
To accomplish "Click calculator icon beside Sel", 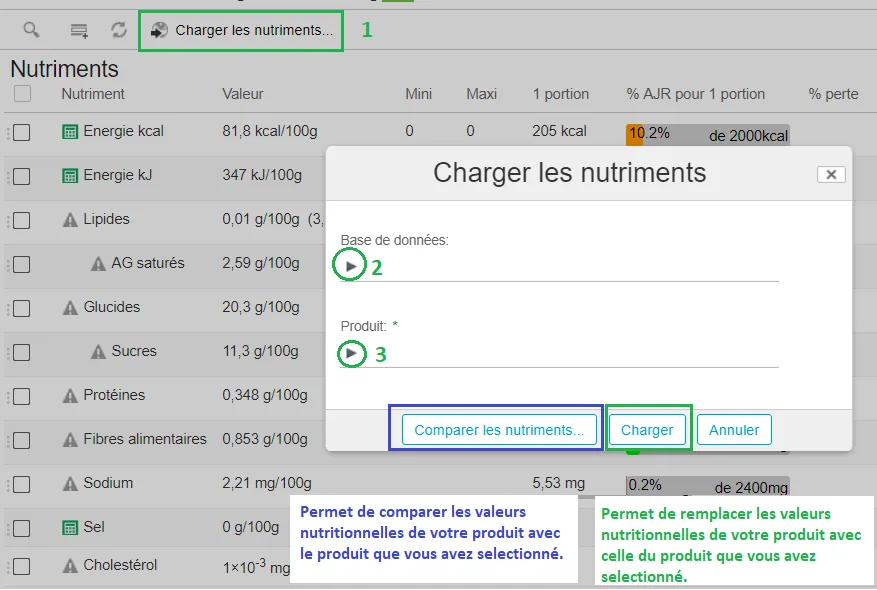I will coord(70,528).
